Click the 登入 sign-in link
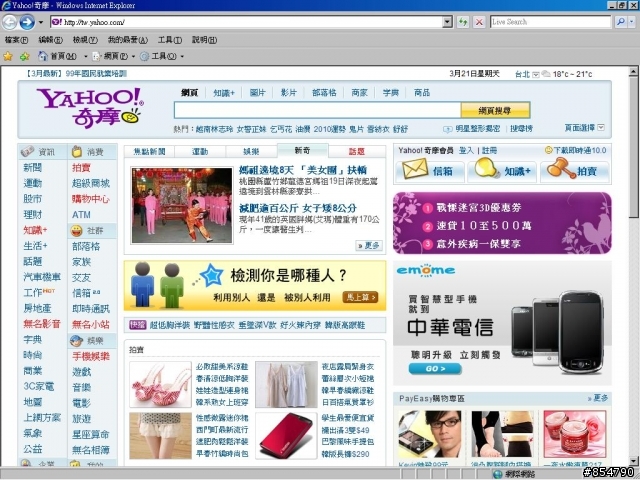Viewport: 640px width, 480px height. 466,151
